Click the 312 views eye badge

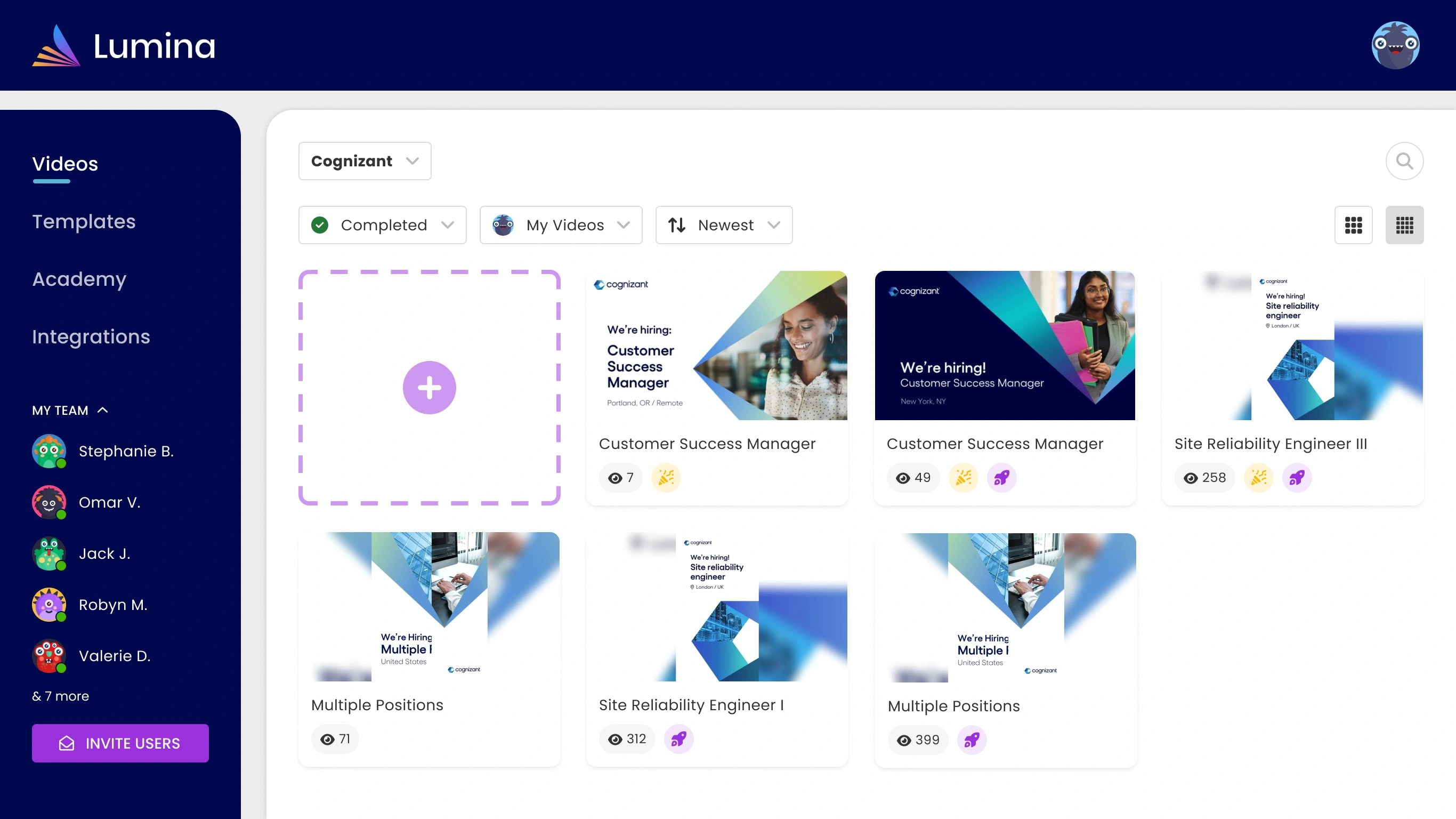click(627, 739)
